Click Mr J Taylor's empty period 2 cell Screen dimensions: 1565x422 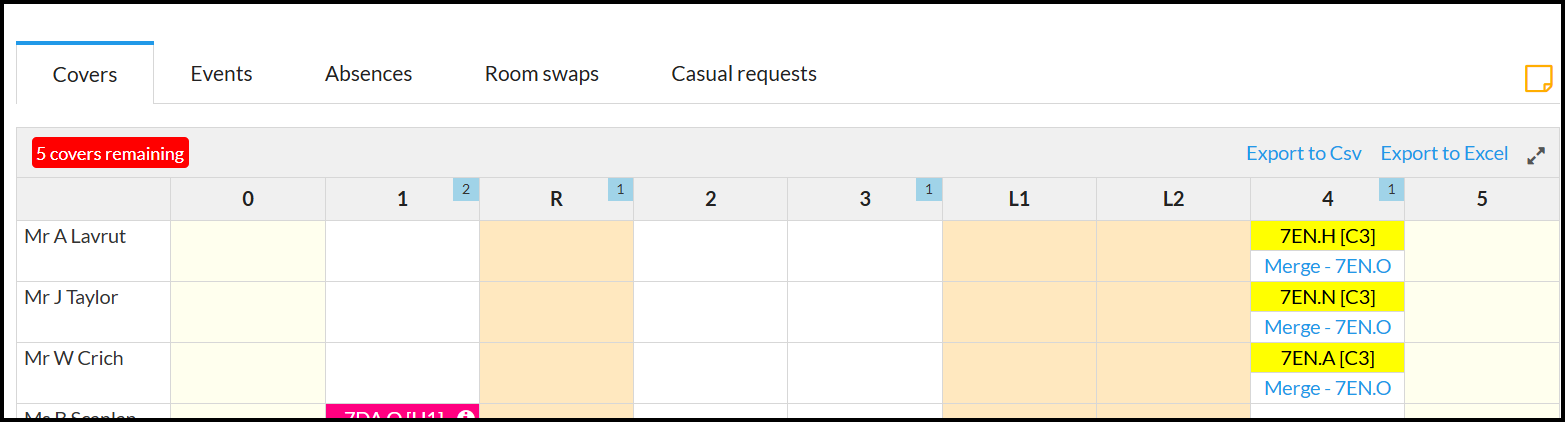710,312
